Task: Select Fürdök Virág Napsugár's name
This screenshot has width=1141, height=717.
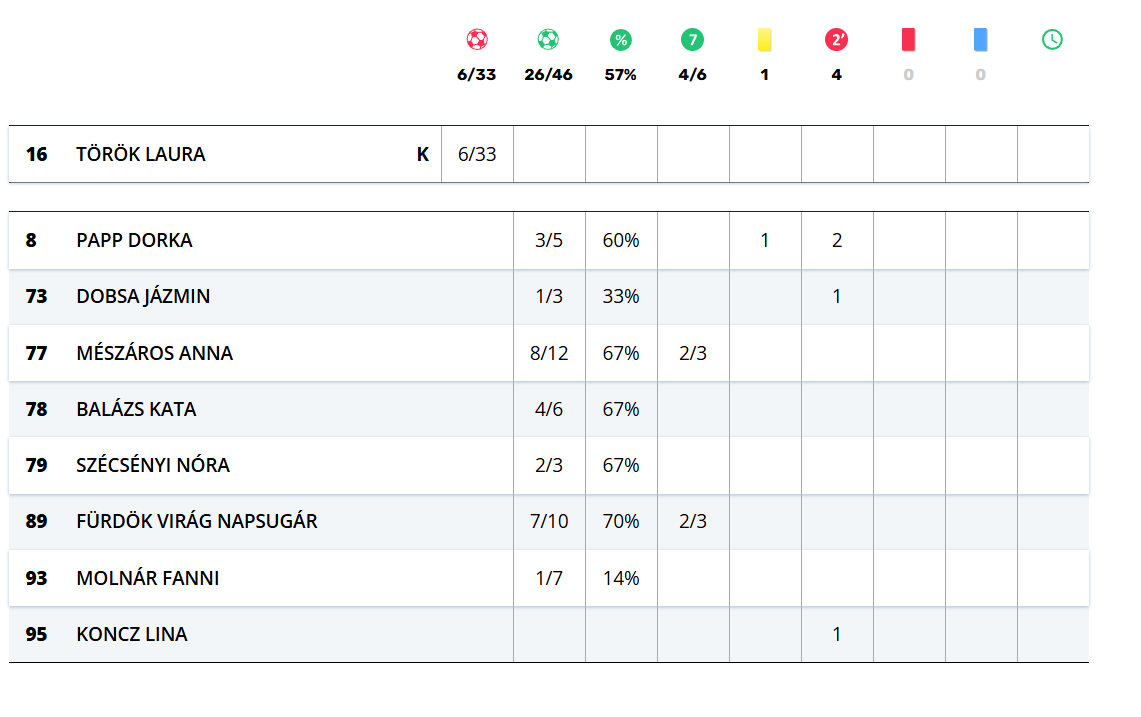Action: click(197, 521)
